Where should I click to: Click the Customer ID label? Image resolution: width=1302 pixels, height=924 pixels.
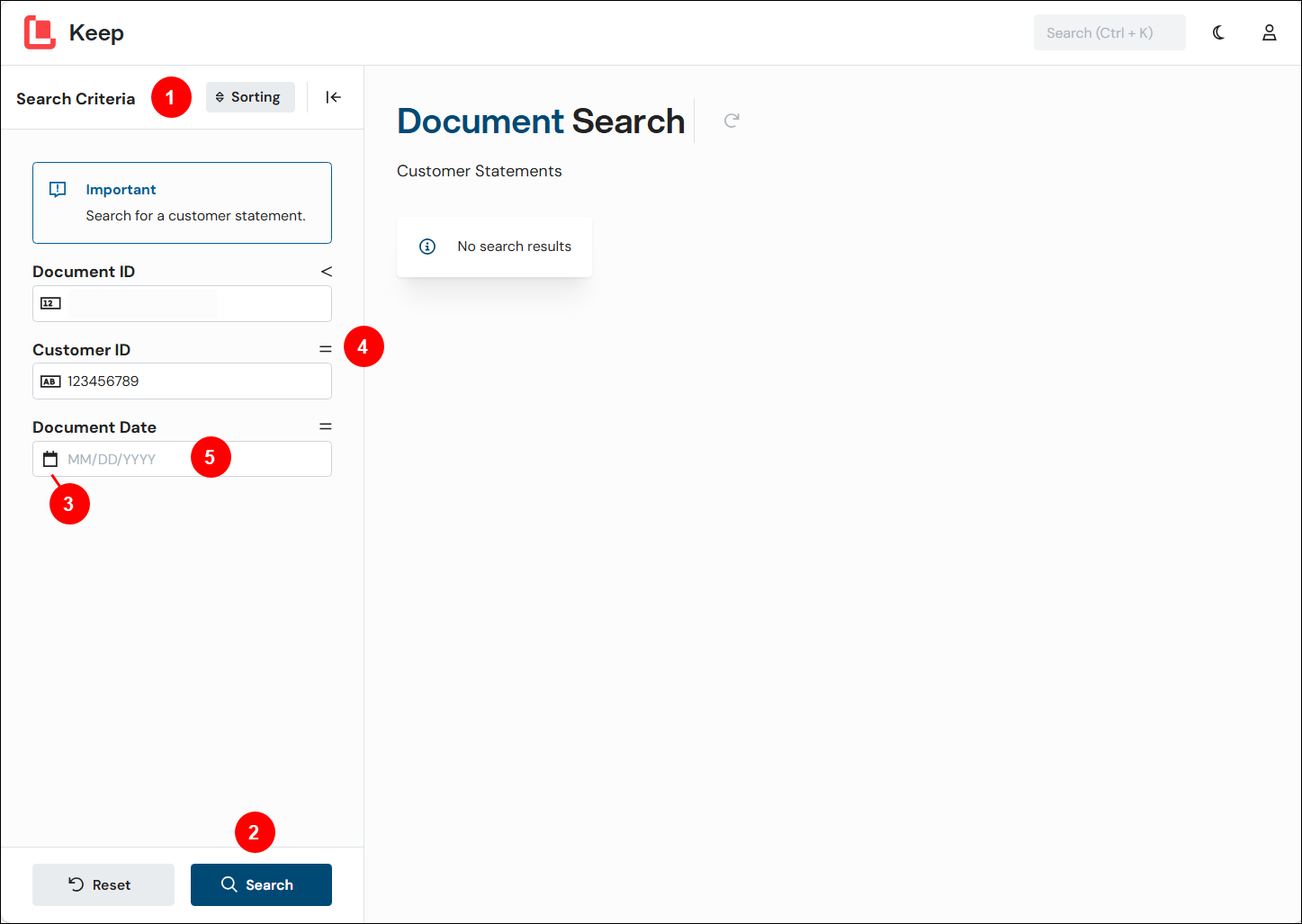pyautogui.click(x=81, y=350)
